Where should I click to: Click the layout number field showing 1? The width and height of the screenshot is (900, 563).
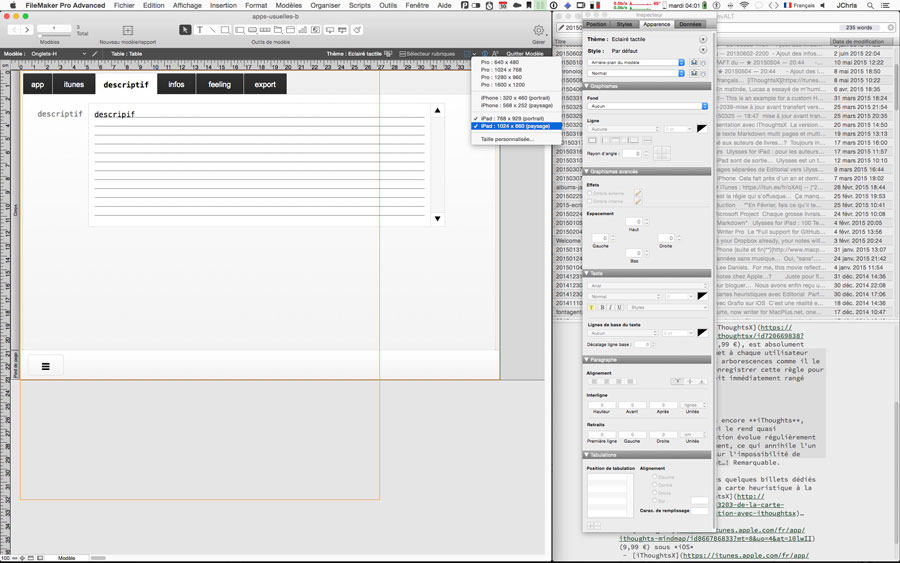[x=55, y=28]
